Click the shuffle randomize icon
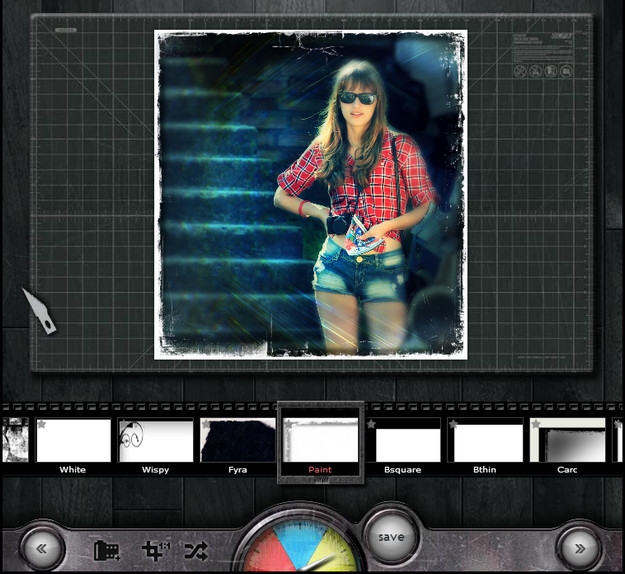Screen dimensions: 625x574 (196, 551)
